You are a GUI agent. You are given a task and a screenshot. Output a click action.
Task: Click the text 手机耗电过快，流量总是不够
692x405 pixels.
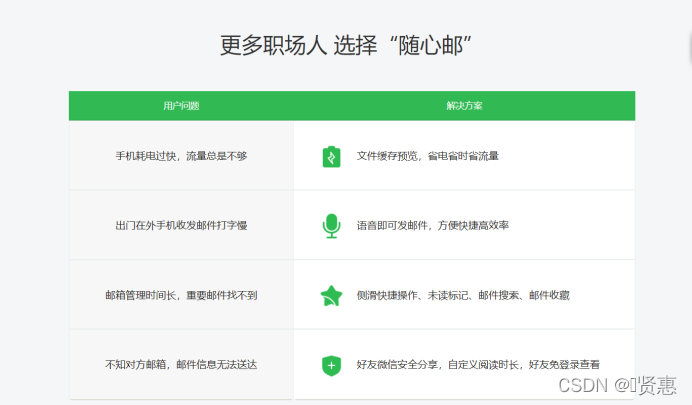click(x=181, y=156)
